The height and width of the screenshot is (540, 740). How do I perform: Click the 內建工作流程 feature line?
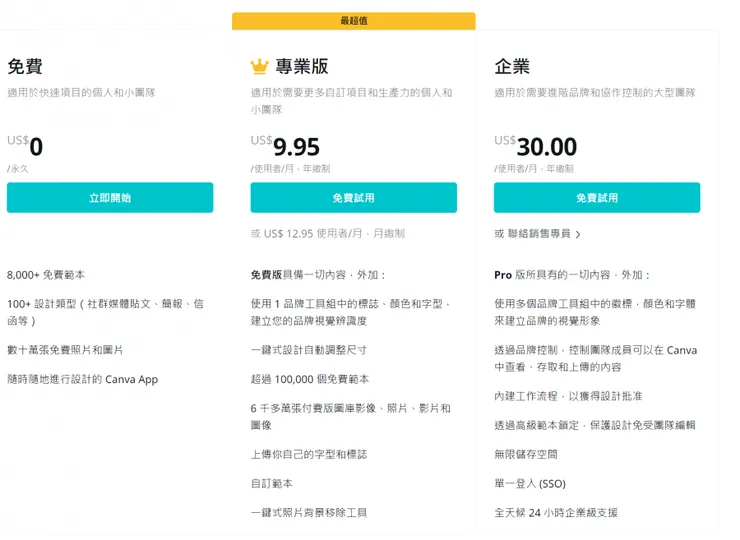pos(568,396)
